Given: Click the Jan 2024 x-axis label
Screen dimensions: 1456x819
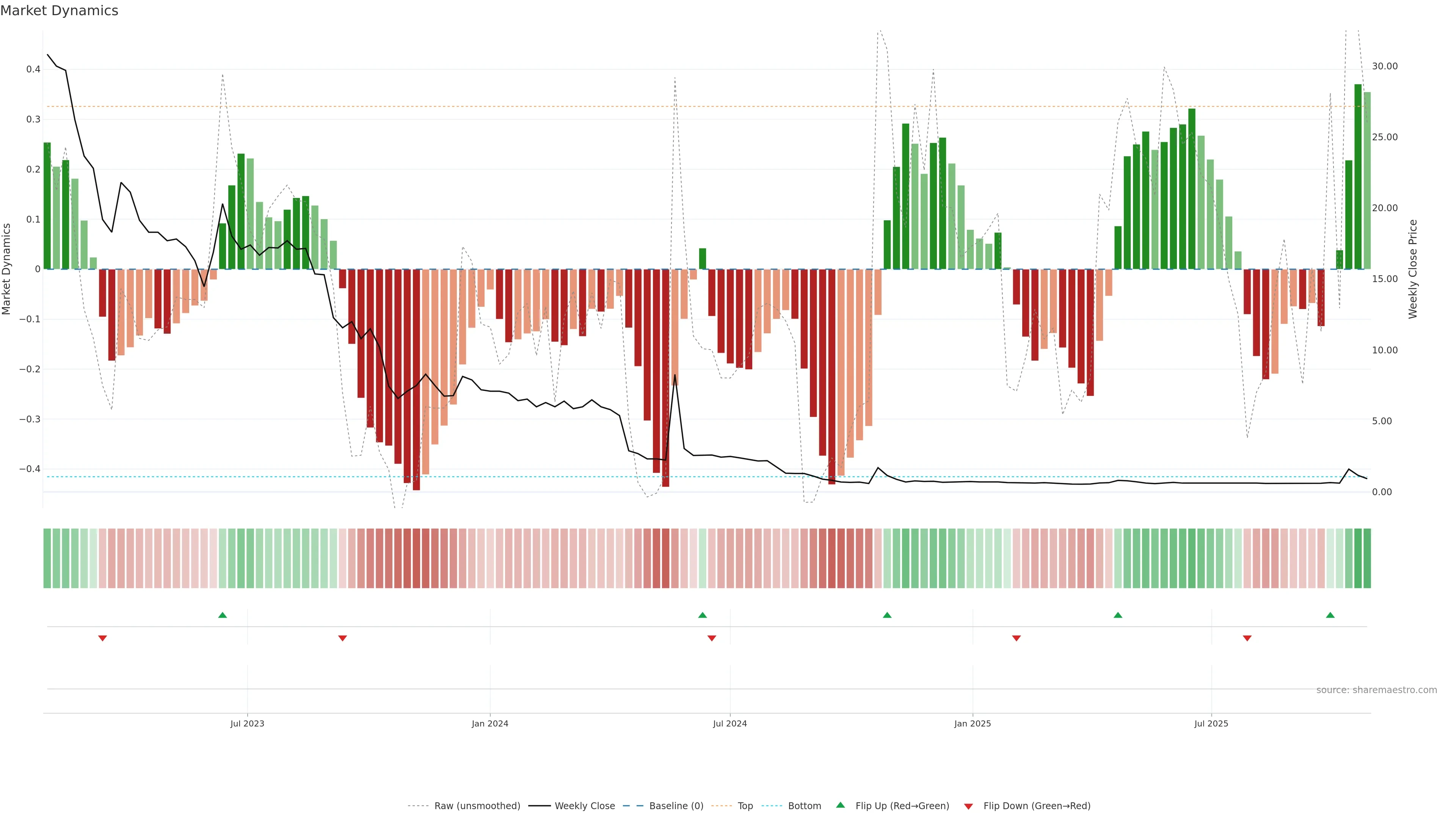Looking at the screenshot, I should 490,723.
